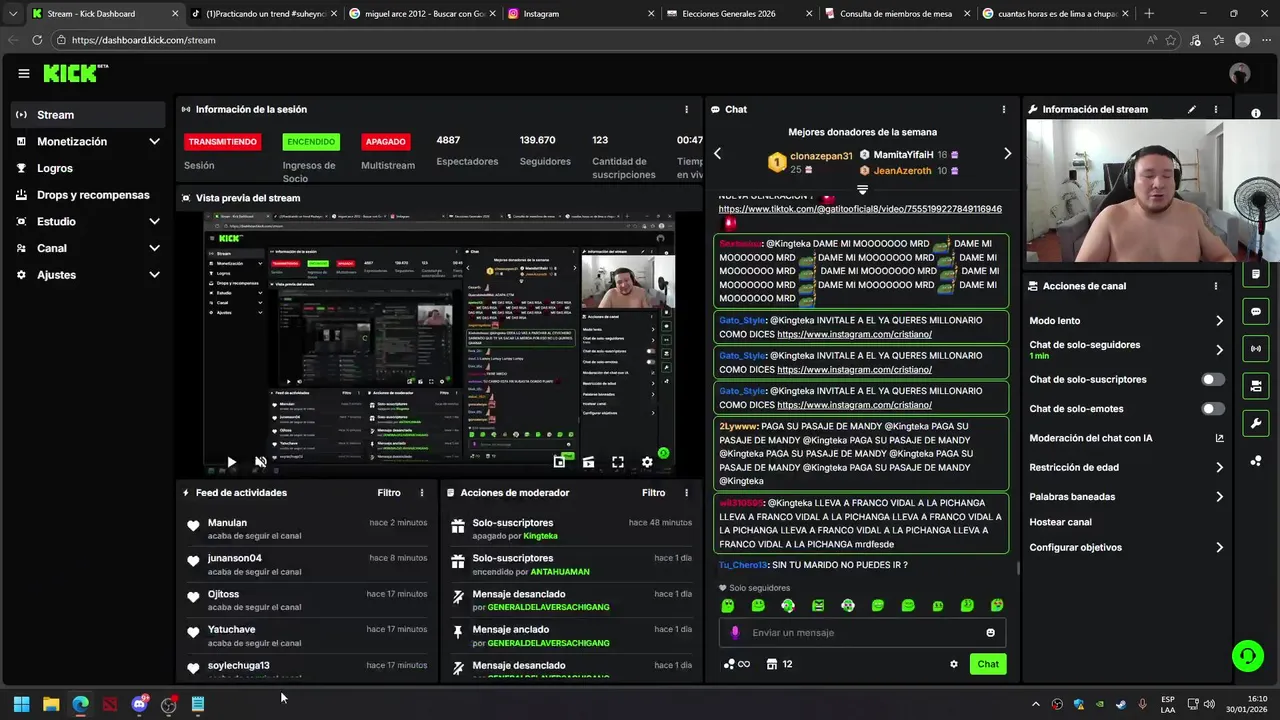Open Palabras baneadas settings

(1126, 497)
